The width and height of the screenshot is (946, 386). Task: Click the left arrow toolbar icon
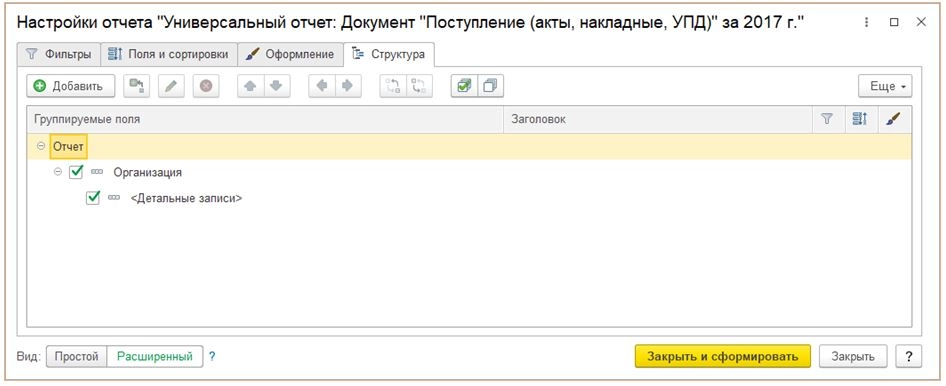[322, 86]
